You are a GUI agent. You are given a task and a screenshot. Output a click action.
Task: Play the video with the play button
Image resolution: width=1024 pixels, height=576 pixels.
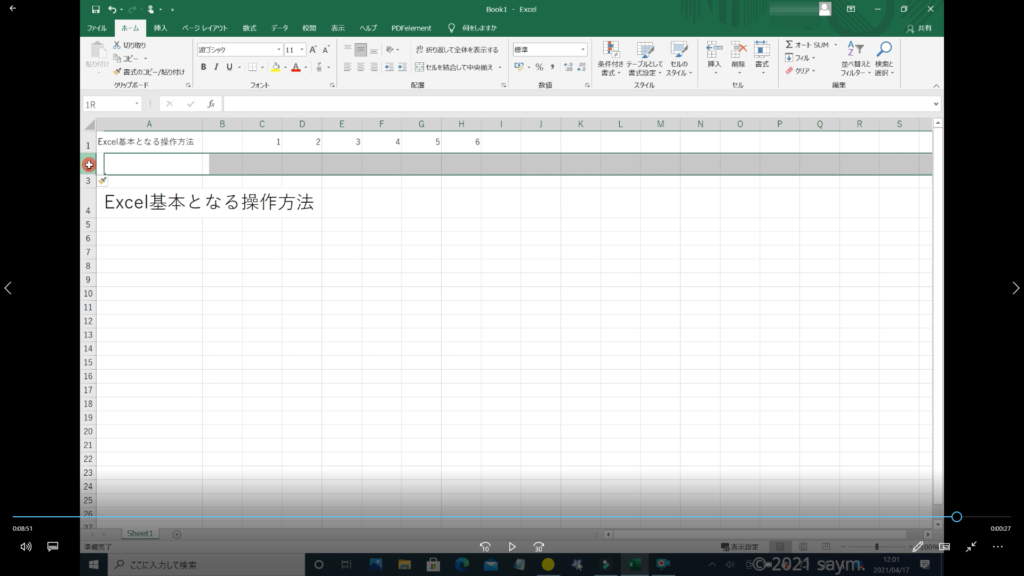click(512, 547)
